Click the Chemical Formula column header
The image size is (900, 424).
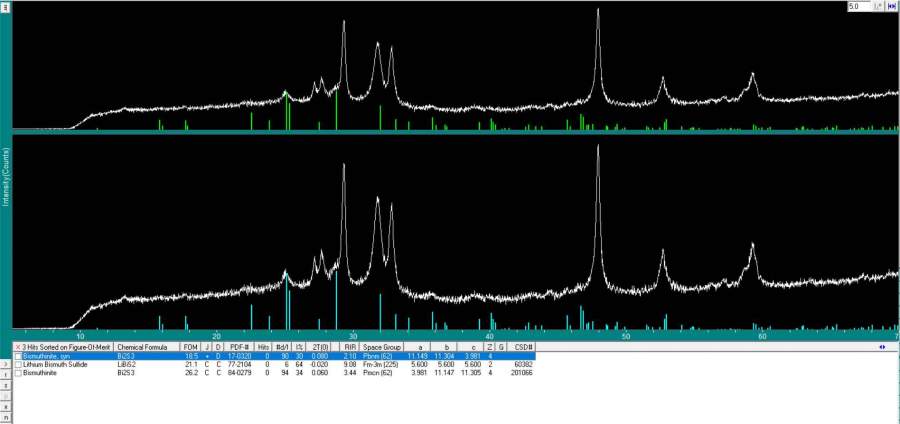(x=146, y=346)
